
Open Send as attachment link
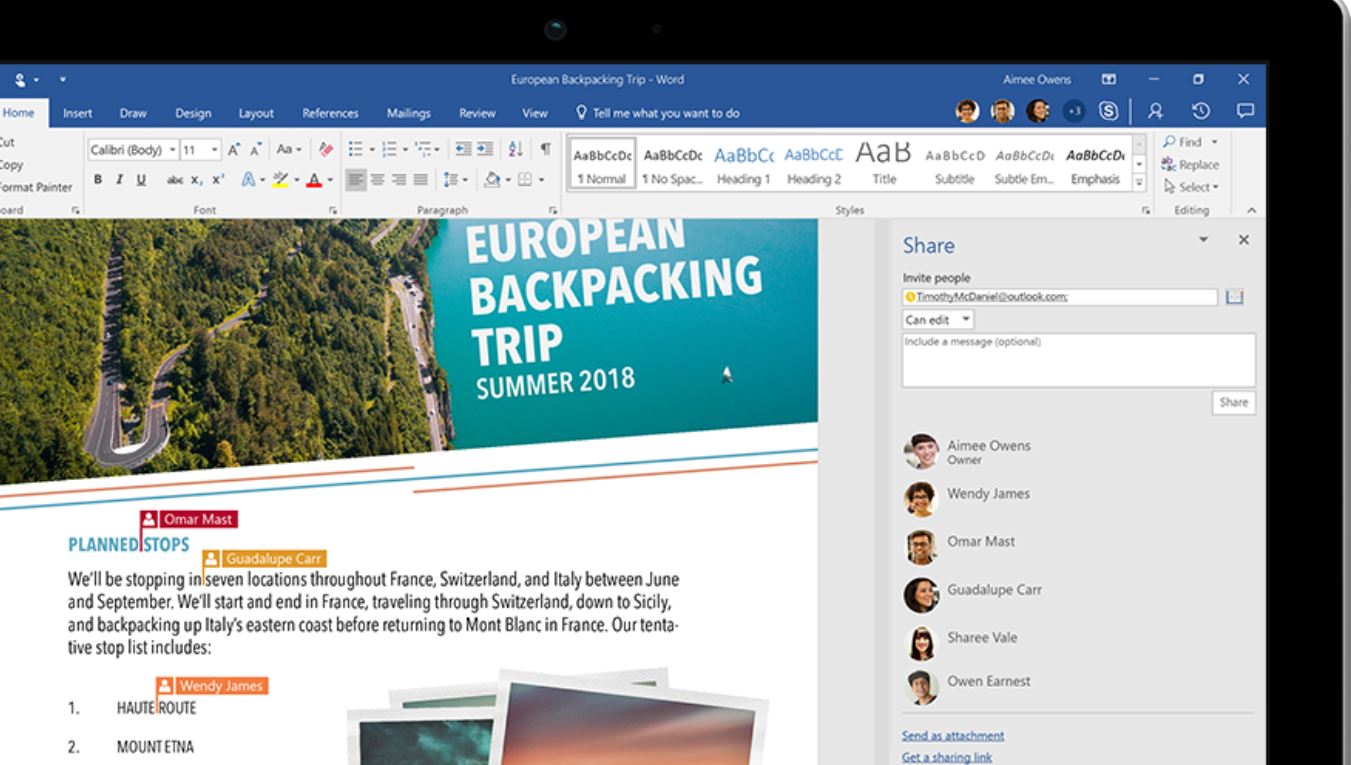[x=952, y=735]
